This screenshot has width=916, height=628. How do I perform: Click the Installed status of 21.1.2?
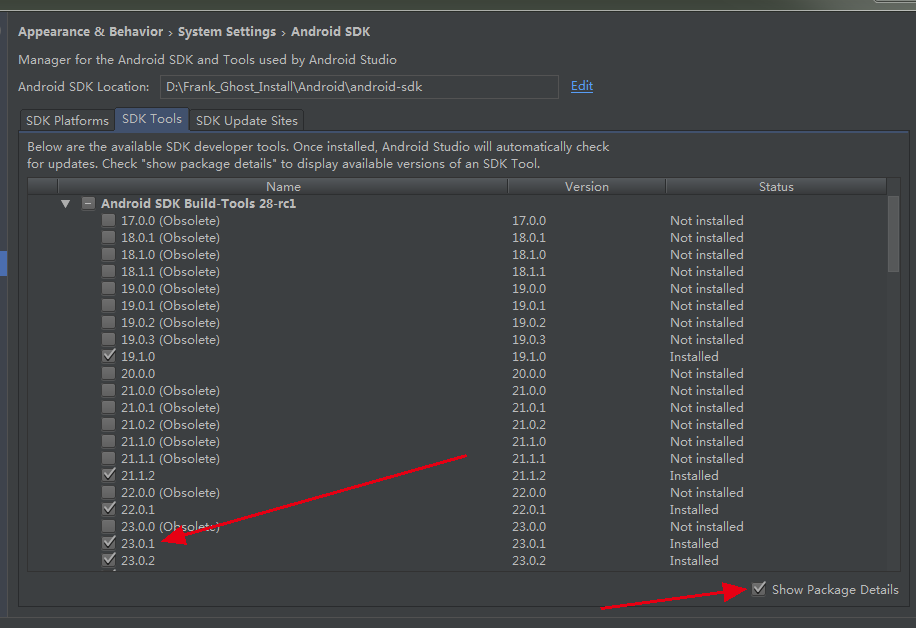pyautogui.click(x=694, y=475)
